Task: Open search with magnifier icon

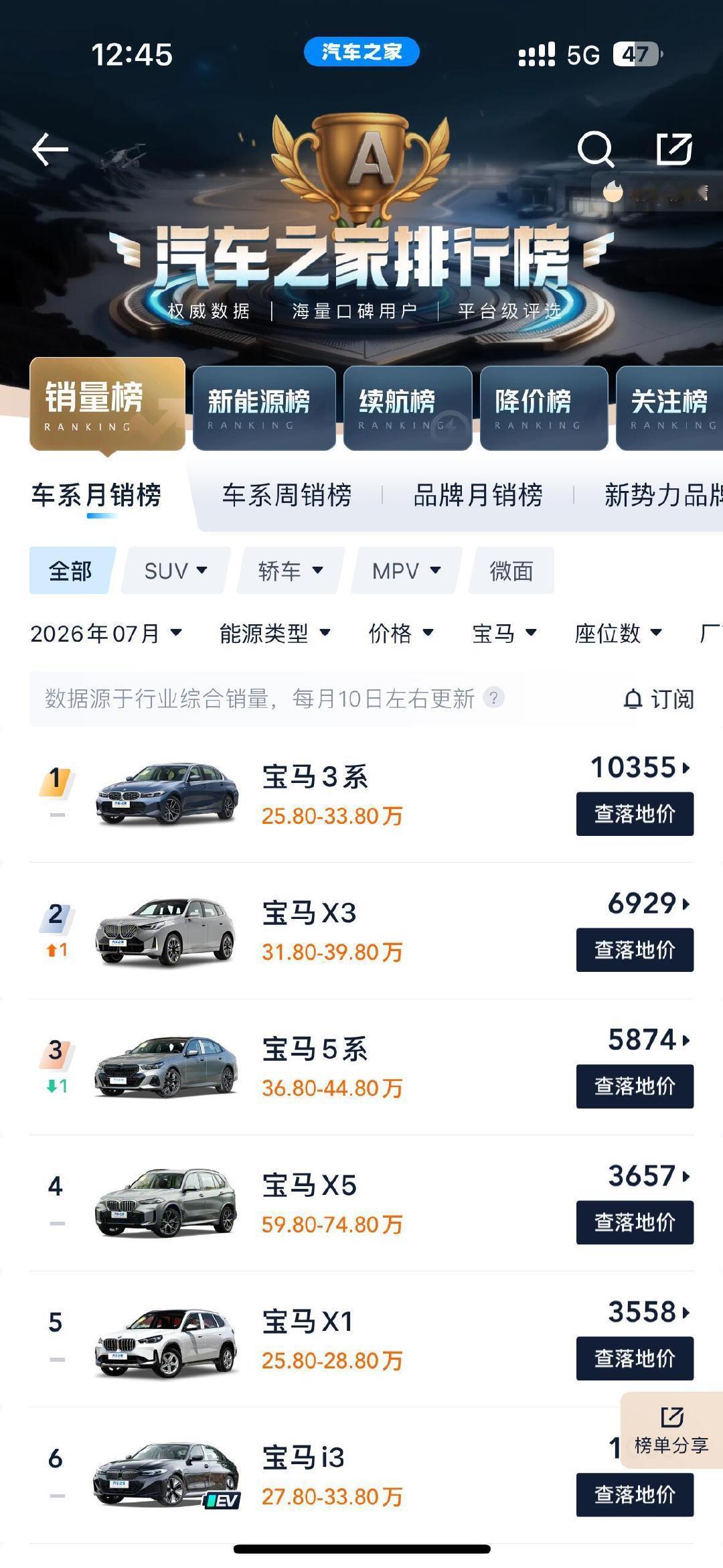Action: coord(595,149)
